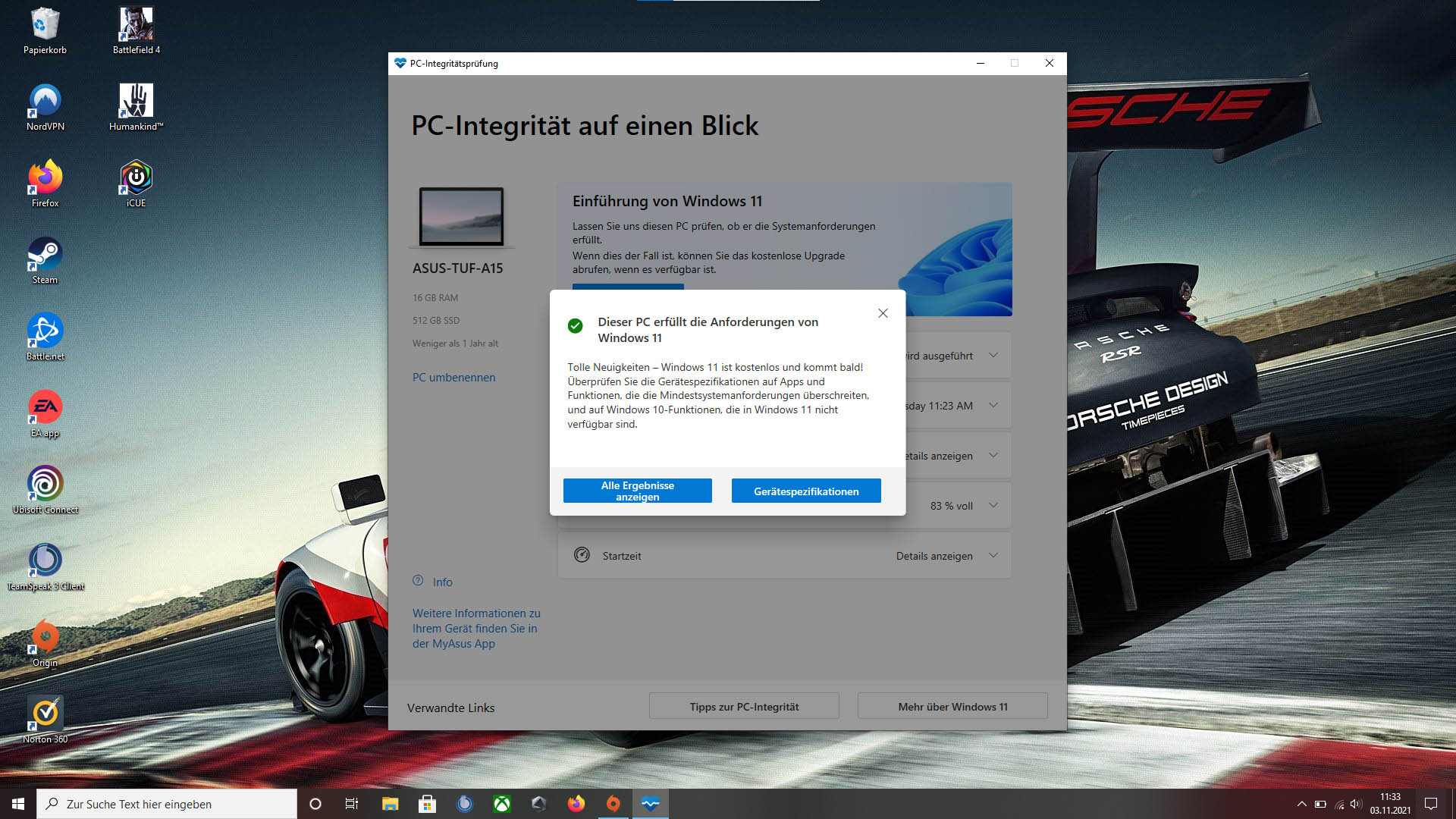Open the MyAsus App information link
Image resolution: width=1456 pixels, height=819 pixels.
tap(476, 628)
